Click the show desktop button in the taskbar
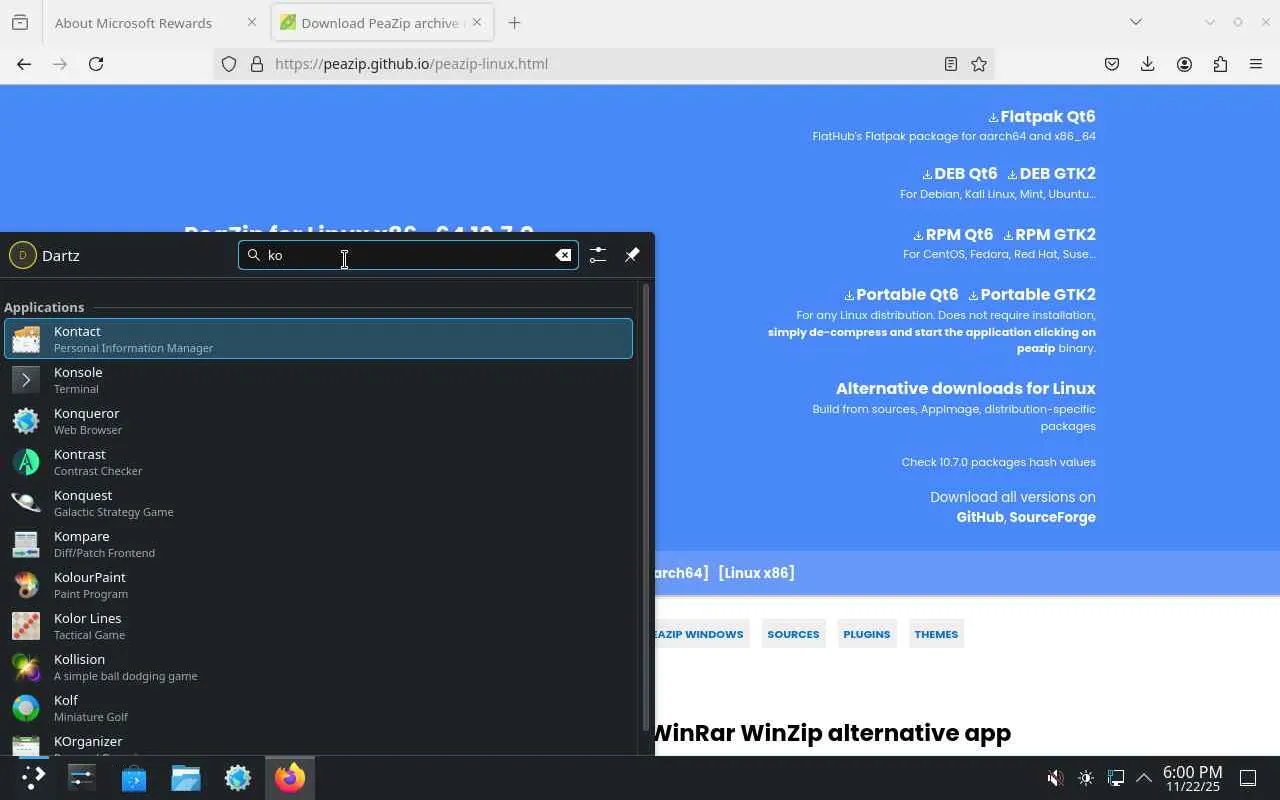Viewport: 1280px width, 800px height. point(1248,778)
